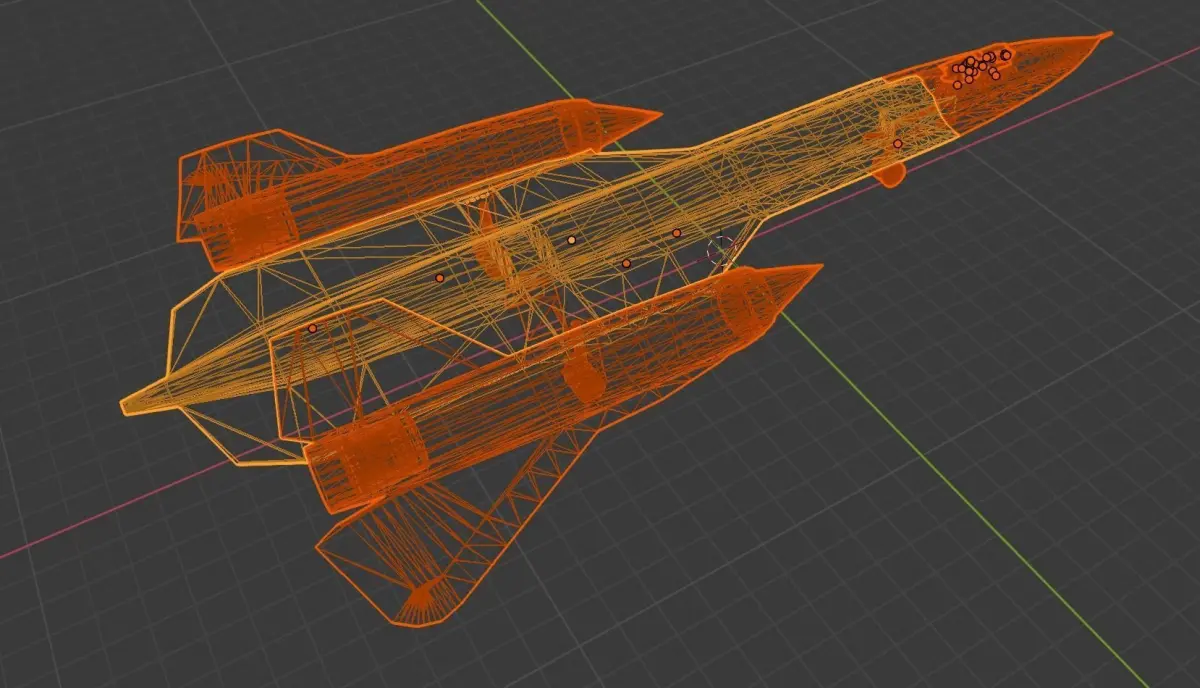Click the 3D cursor crosshair beside the fuselage
1200x688 pixels.
pyautogui.click(x=720, y=251)
